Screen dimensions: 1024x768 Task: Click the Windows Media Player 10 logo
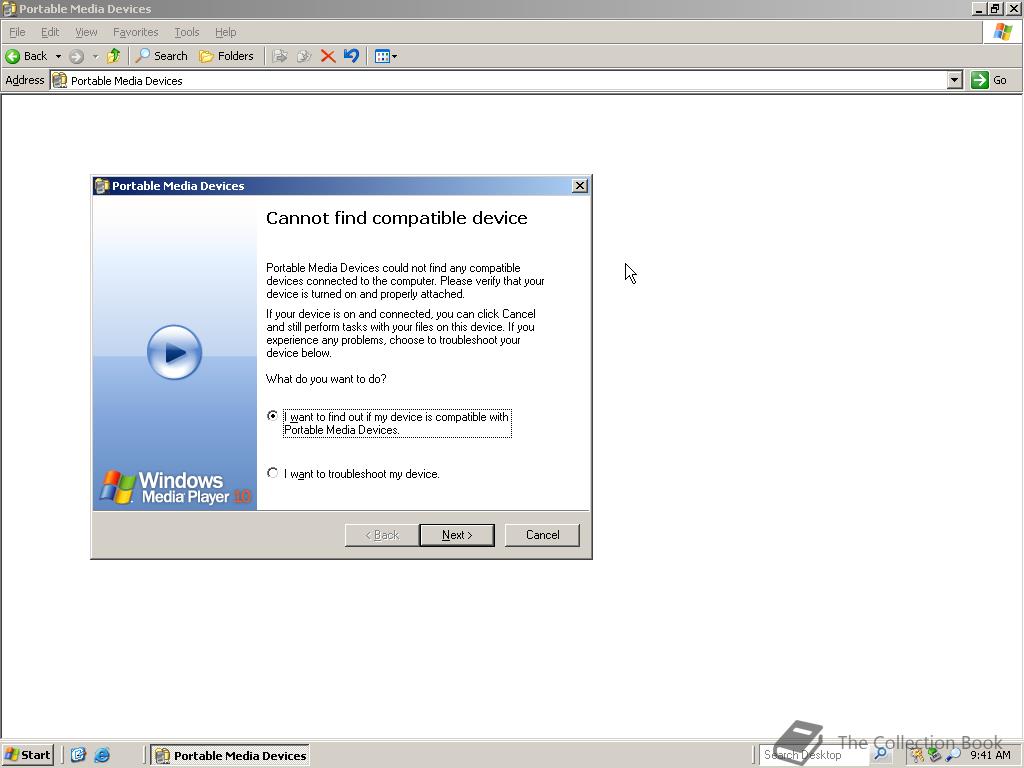point(174,487)
